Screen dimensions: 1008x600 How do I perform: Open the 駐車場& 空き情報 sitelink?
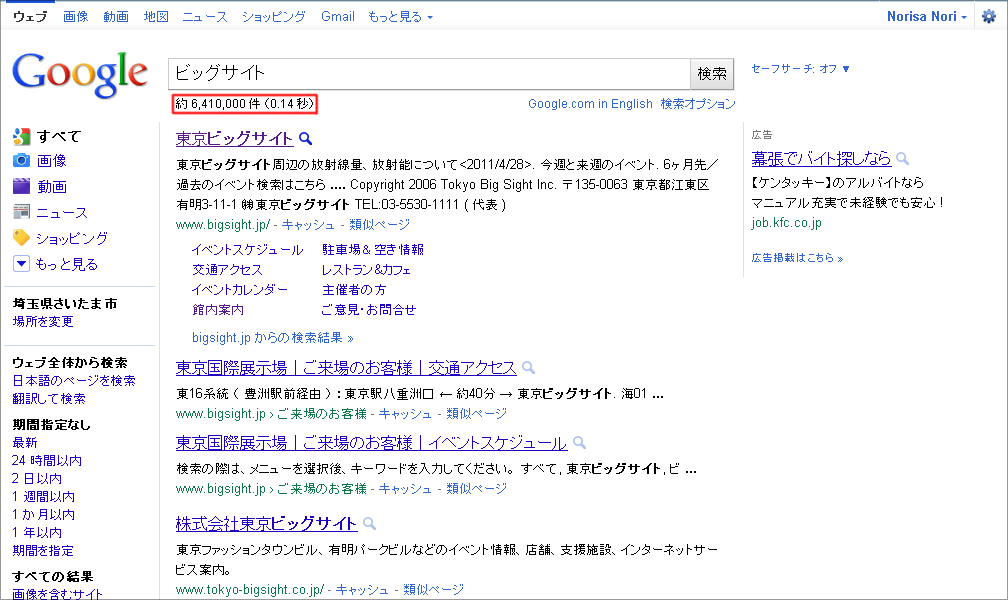tap(373, 250)
